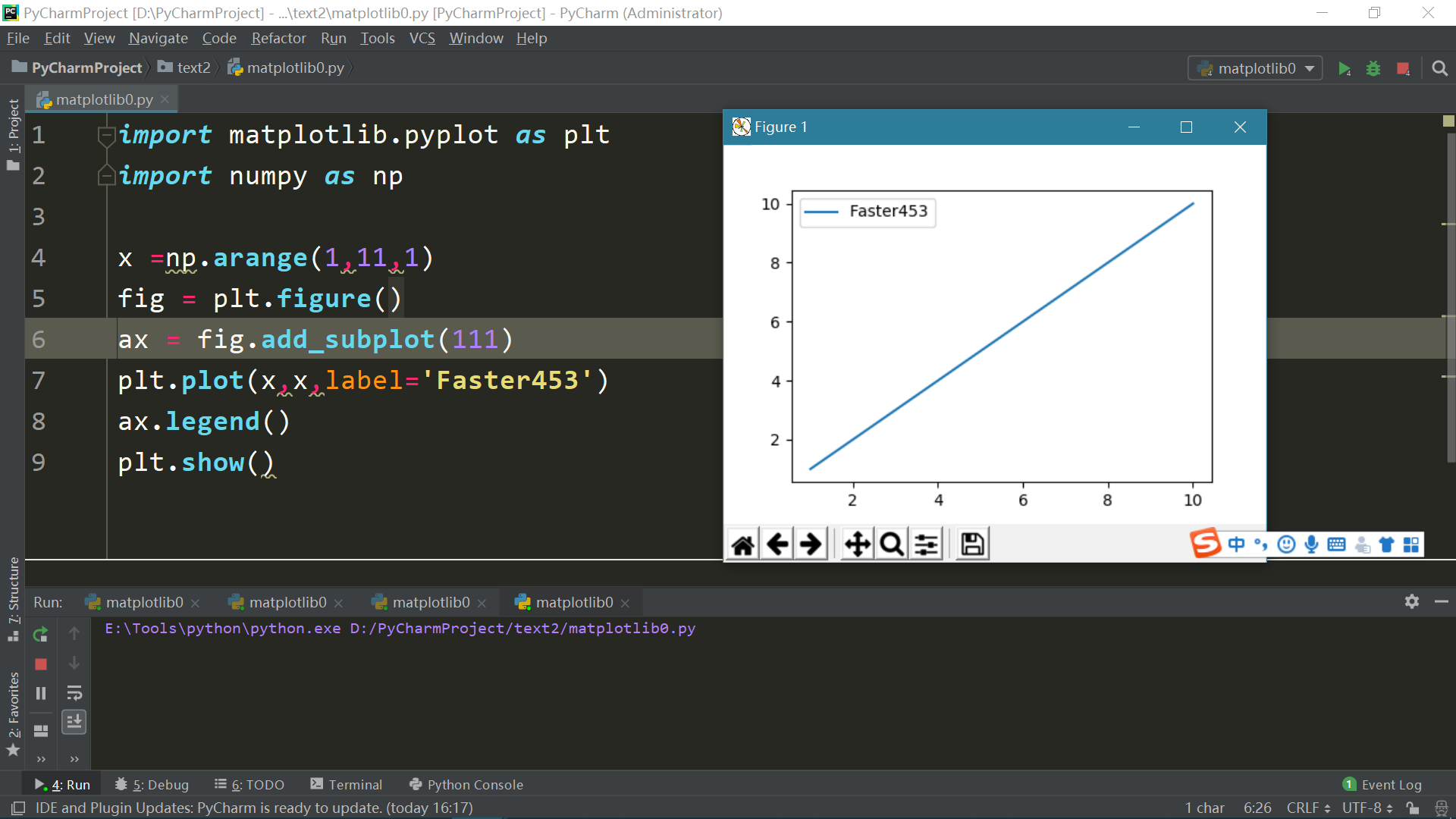Select the matplotlib Pan axes tool
This screenshot has height=819, width=1456.
click(x=858, y=544)
